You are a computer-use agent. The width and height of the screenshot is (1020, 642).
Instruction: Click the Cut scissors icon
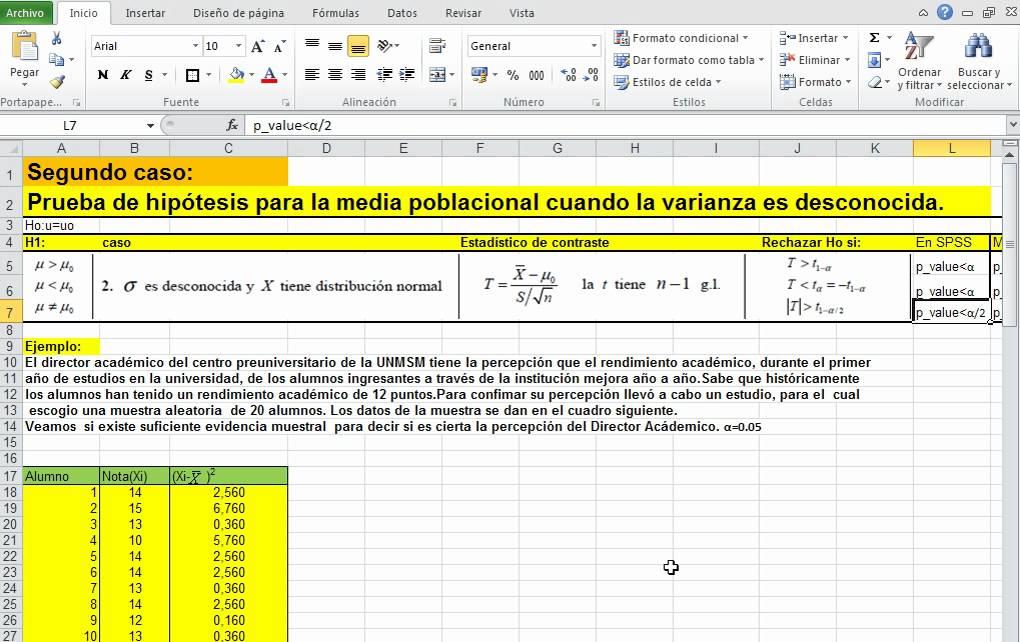(57, 38)
